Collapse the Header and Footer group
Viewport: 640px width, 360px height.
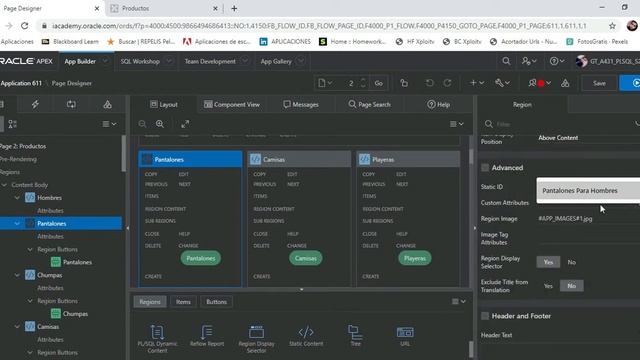[485, 316]
